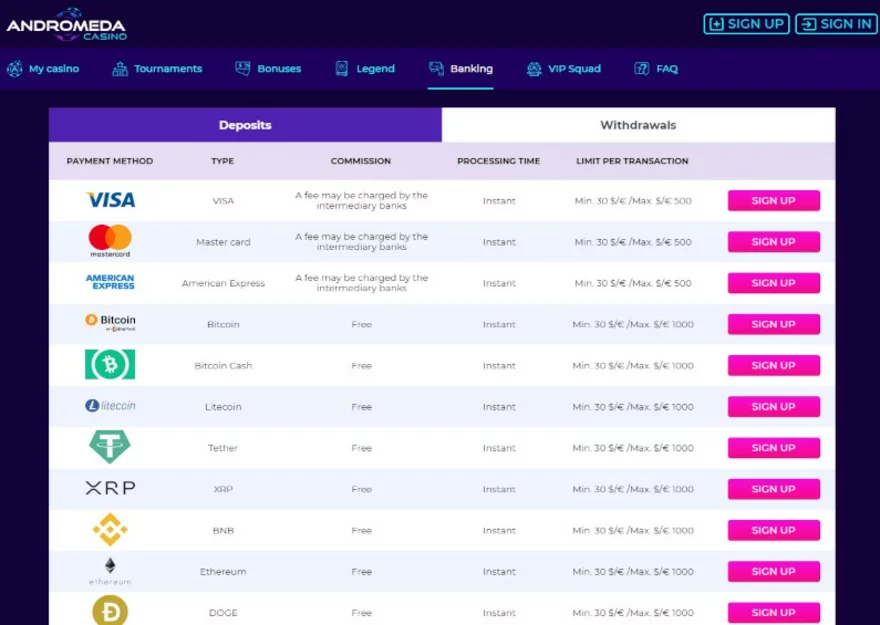880x625 pixels.
Task: Click the Ethereum logo
Action: coord(110,570)
